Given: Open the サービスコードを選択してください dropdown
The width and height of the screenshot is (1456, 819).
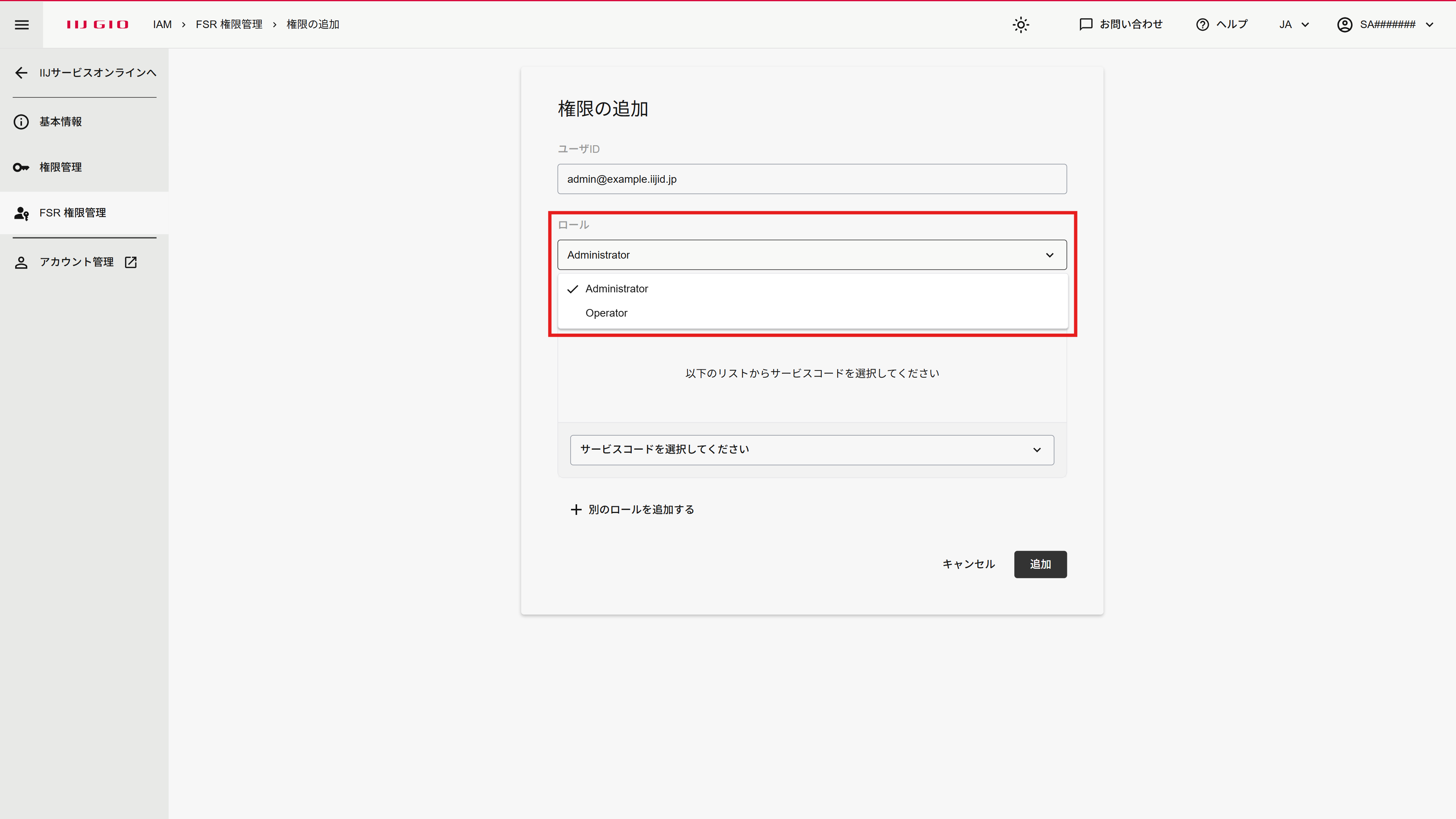Looking at the screenshot, I should click(812, 450).
